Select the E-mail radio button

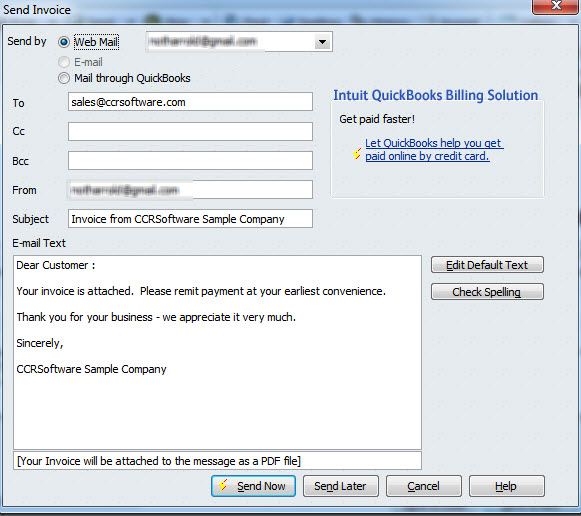tap(64, 62)
